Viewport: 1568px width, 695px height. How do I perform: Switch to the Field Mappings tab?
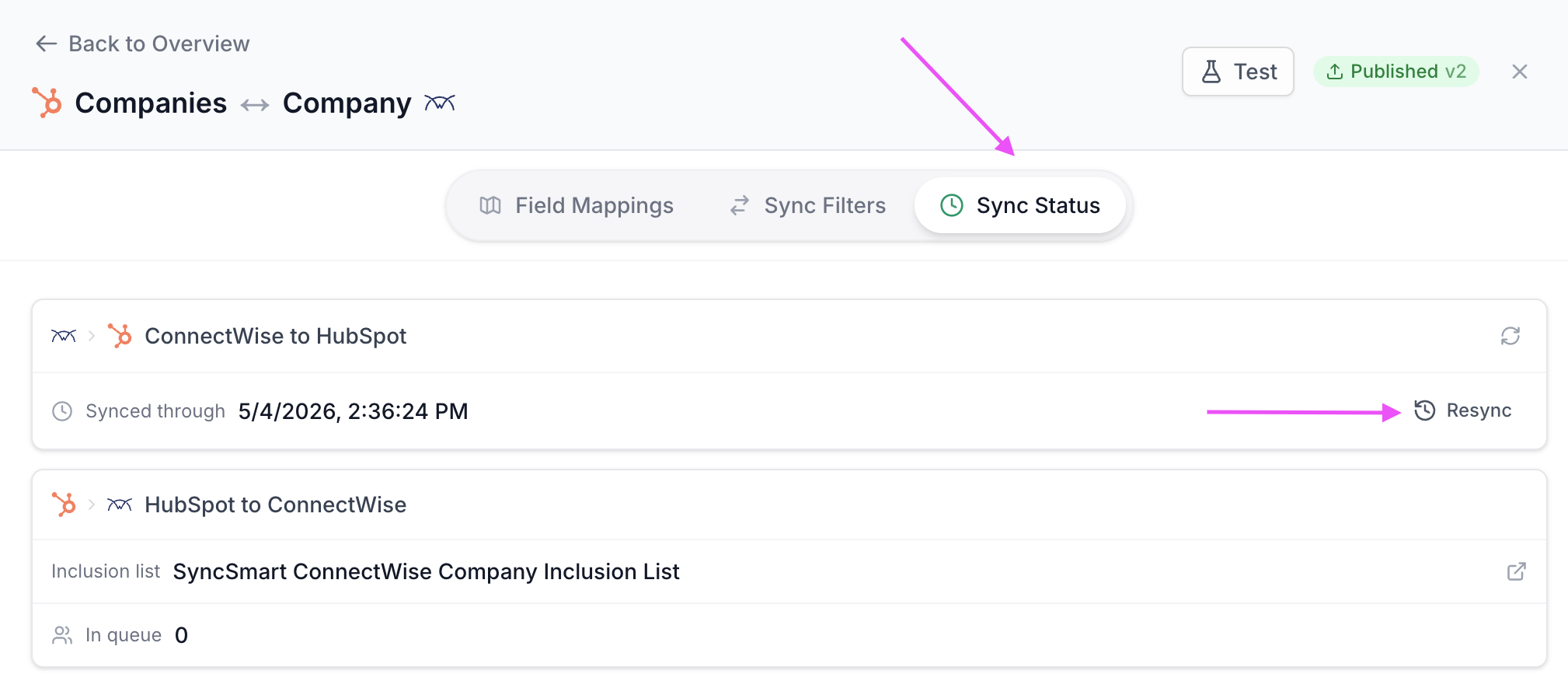pos(577,205)
